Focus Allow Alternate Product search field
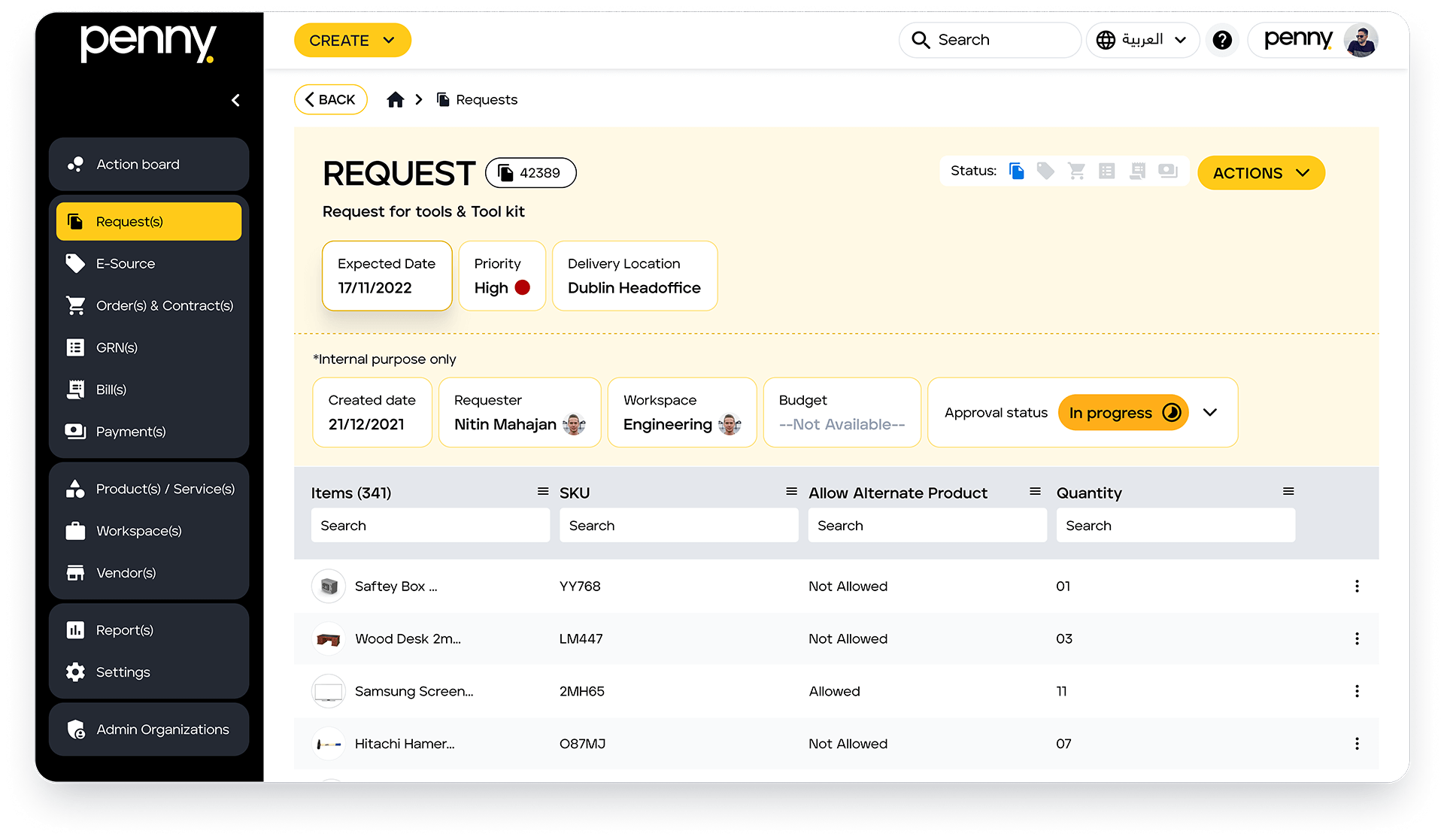 click(x=927, y=525)
